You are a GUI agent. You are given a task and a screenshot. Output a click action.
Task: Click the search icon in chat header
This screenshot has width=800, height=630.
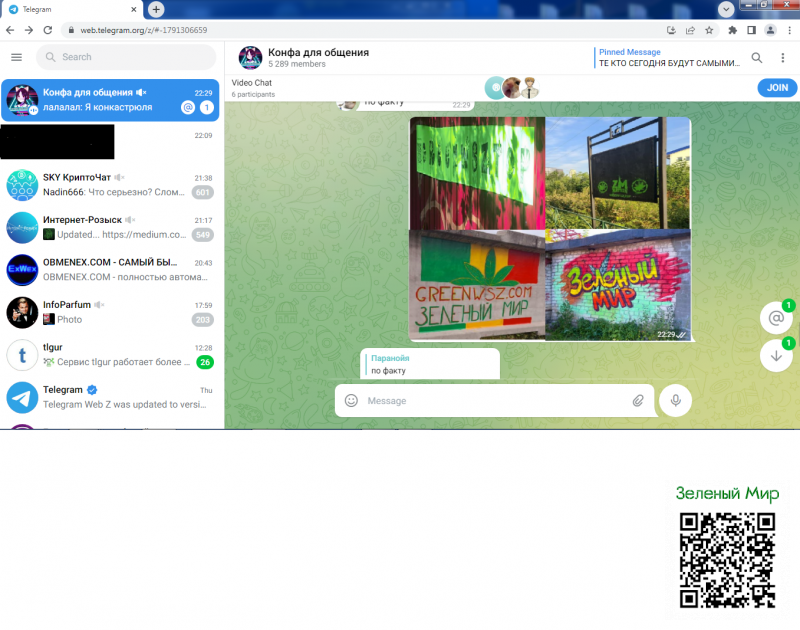click(x=757, y=58)
